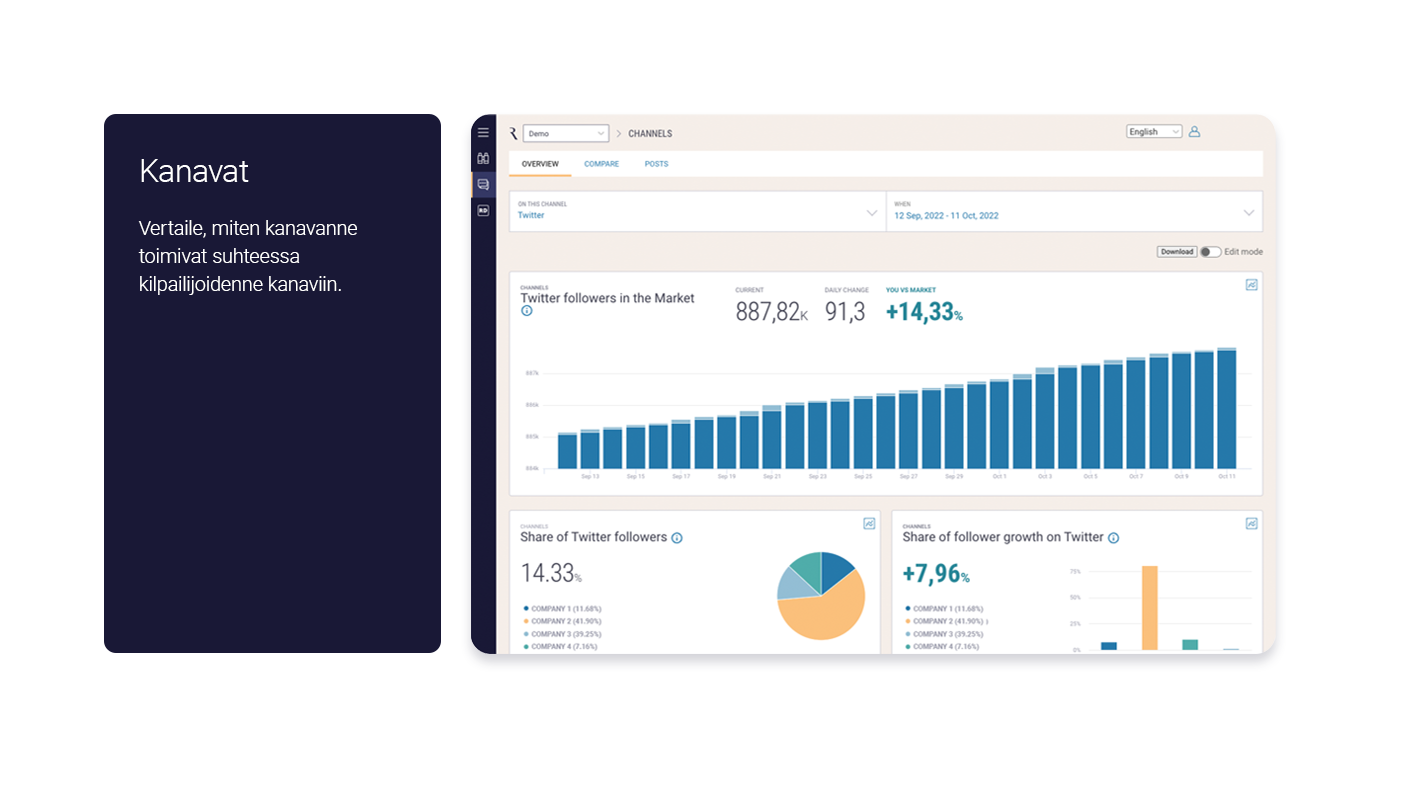Switch to the Compare tab
The width and height of the screenshot is (1422, 788).
602,164
